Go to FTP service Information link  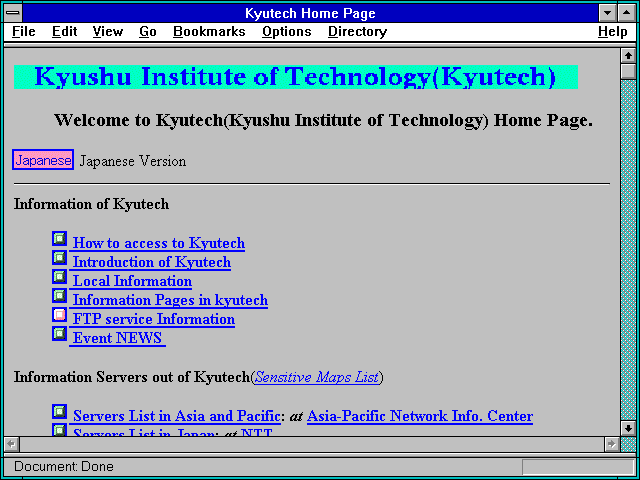pos(154,319)
